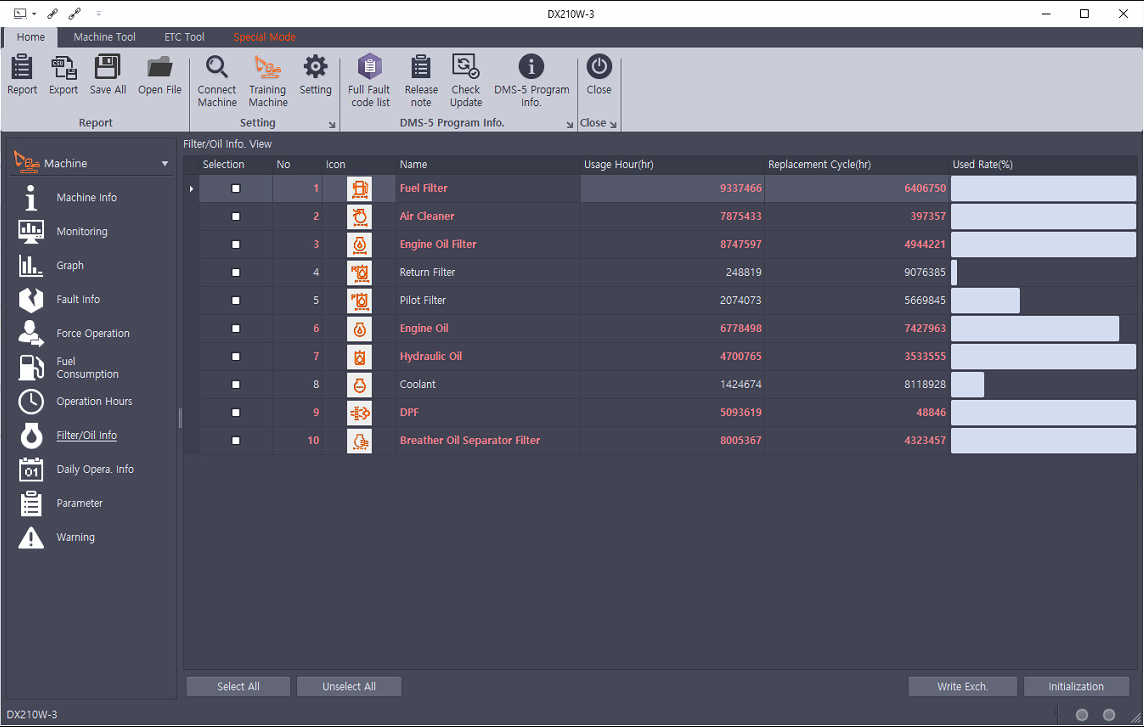Click the Coolant row icon
Viewport: 1144px width, 727px height.
[359, 385]
